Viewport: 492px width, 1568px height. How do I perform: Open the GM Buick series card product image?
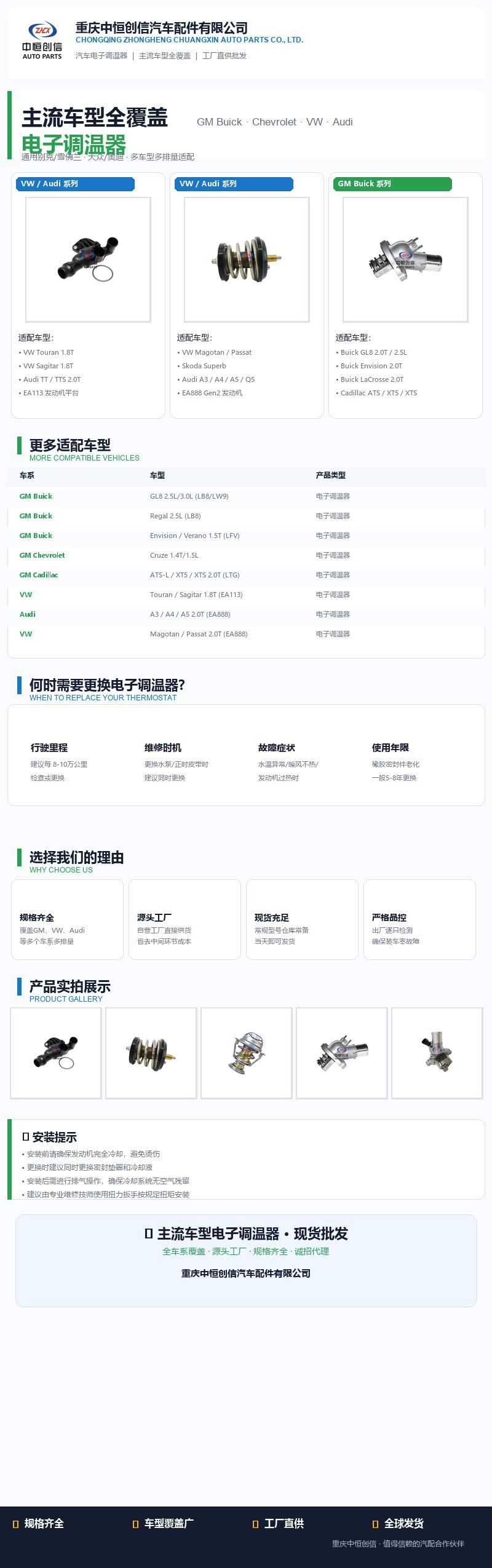[x=405, y=259]
